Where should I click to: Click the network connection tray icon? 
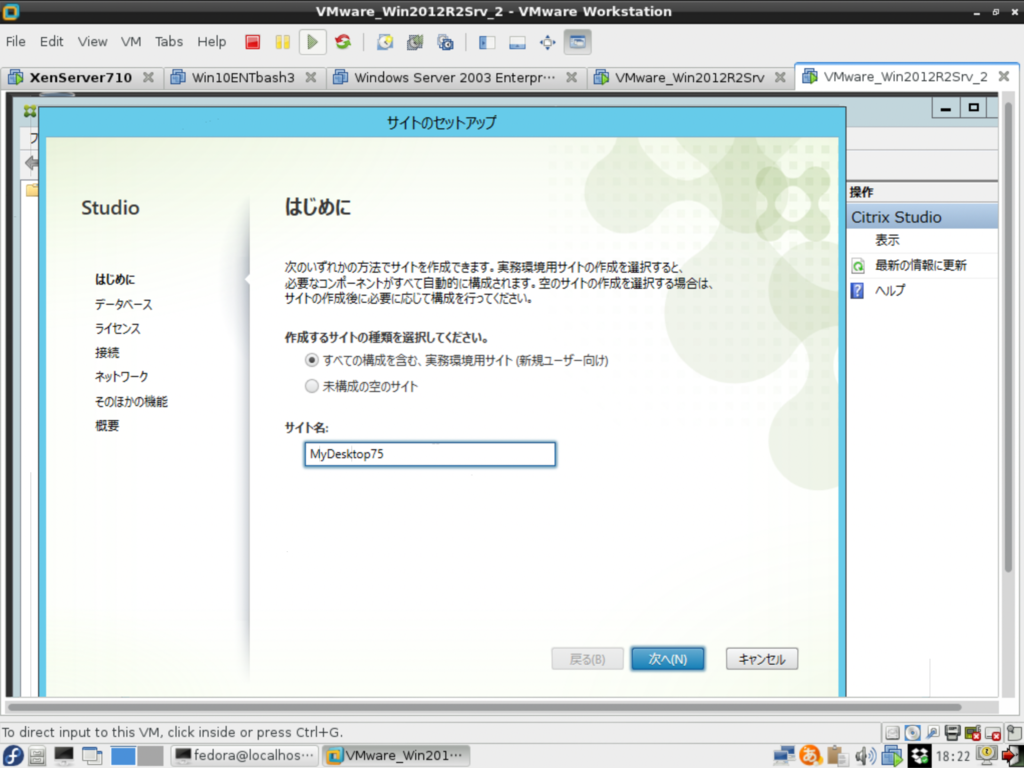pos(783,756)
